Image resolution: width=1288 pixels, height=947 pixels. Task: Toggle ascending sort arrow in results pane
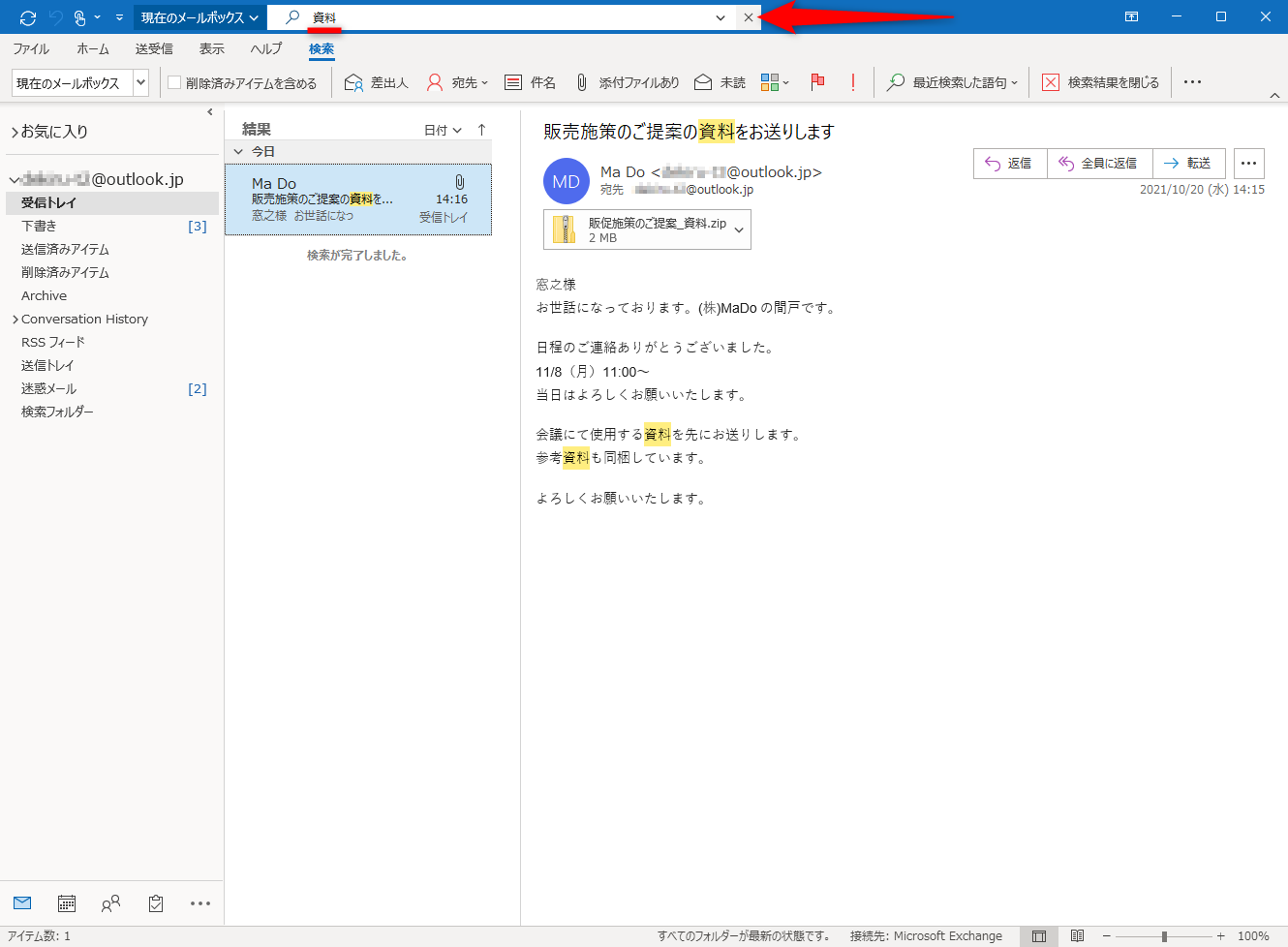point(481,128)
